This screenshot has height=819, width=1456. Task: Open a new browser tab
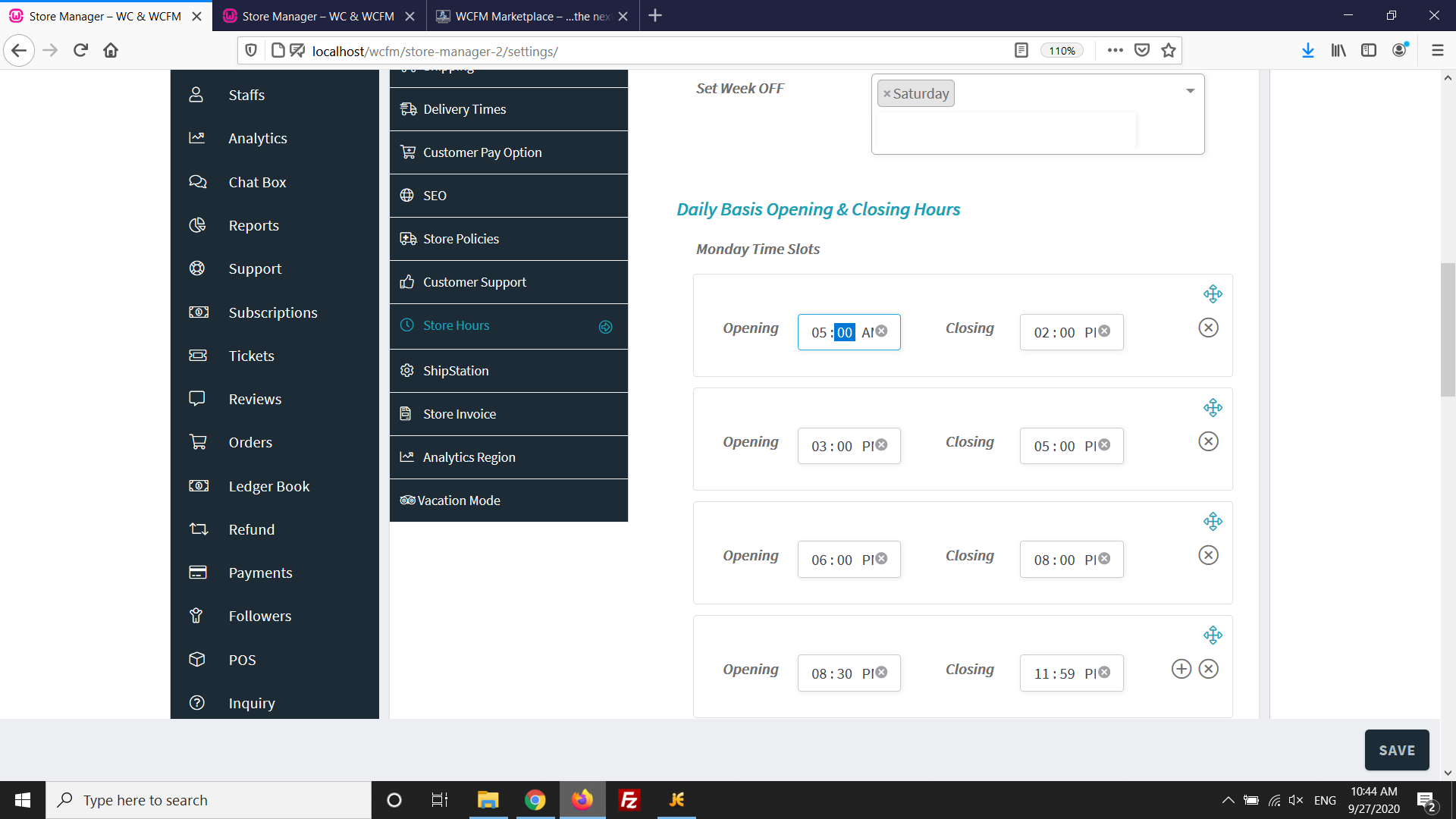coord(656,16)
